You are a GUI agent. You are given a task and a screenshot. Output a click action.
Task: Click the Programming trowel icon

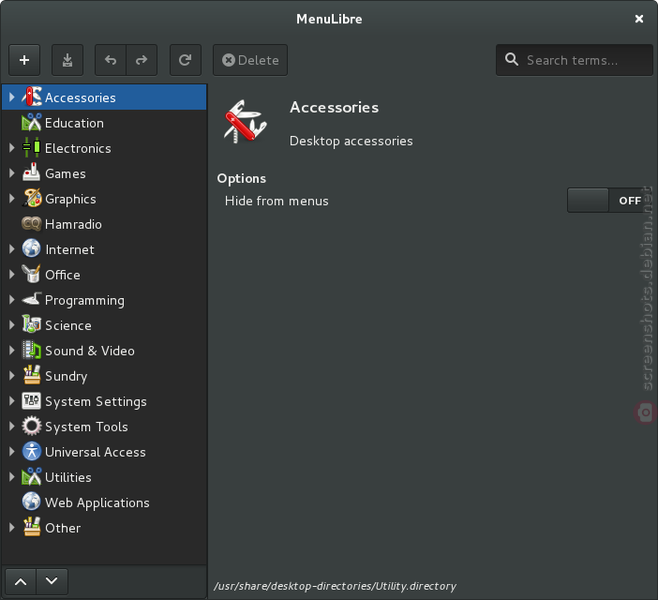click(x=31, y=299)
